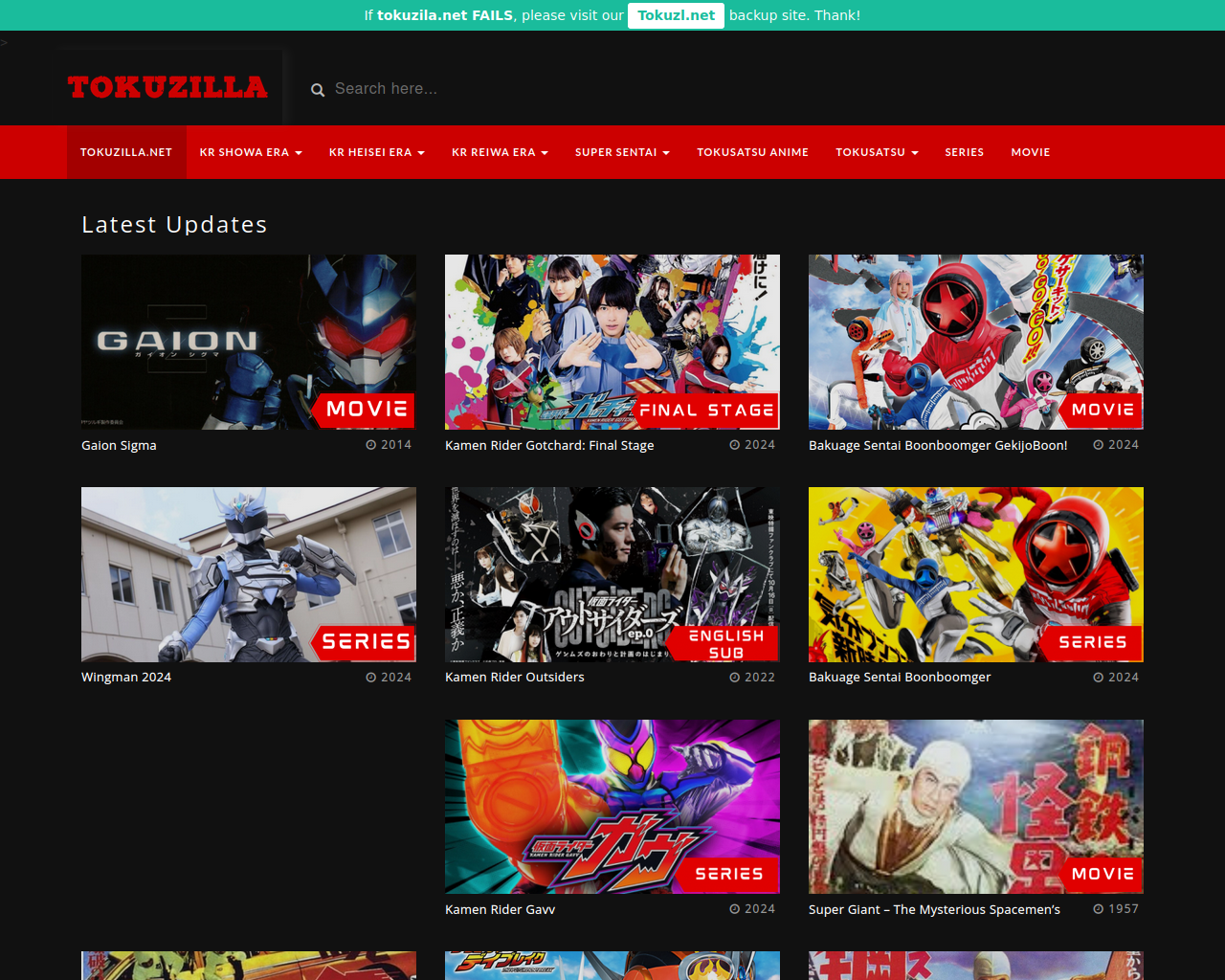This screenshot has width=1225, height=980.
Task: Open the Wingman 2024 thumbnail image
Action: click(x=249, y=574)
